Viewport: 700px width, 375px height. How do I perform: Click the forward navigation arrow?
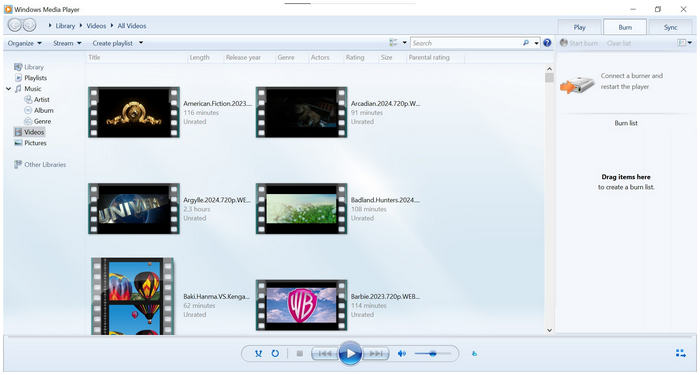point(29,25)
